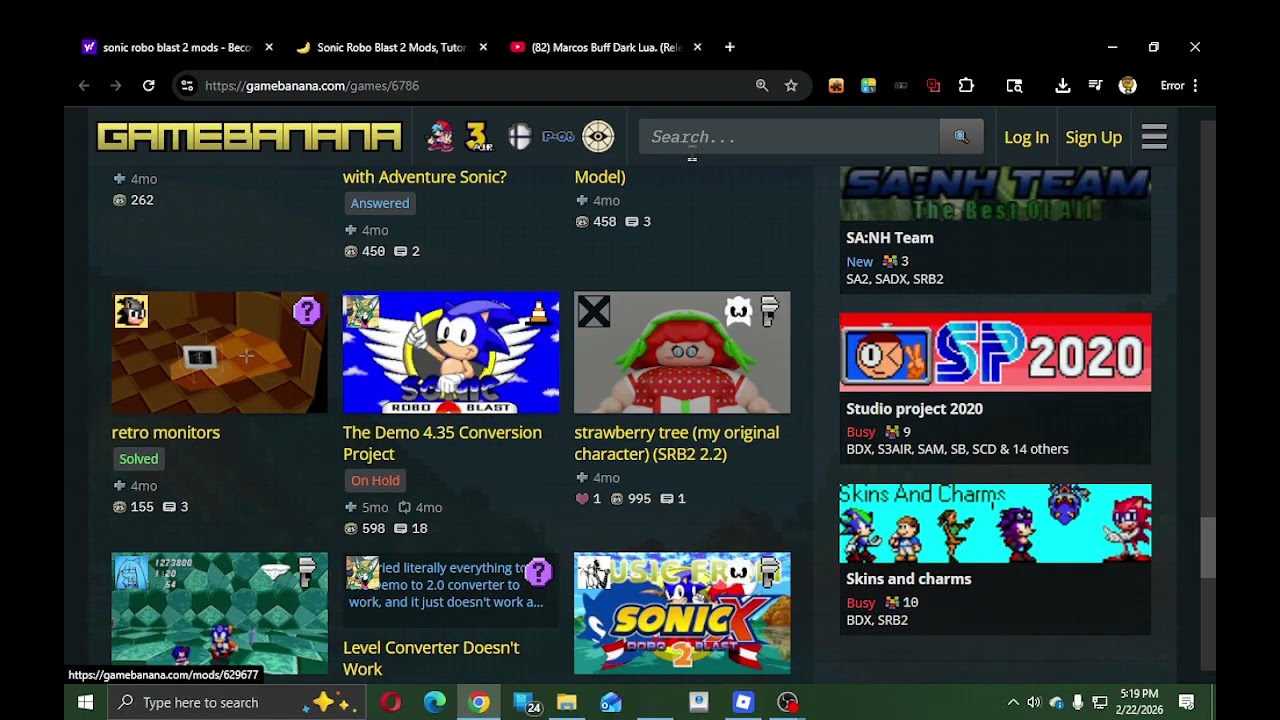The image size is (1280, 720).
Task: Open Microsoft Edge from the taskbar
Action: 435,702
